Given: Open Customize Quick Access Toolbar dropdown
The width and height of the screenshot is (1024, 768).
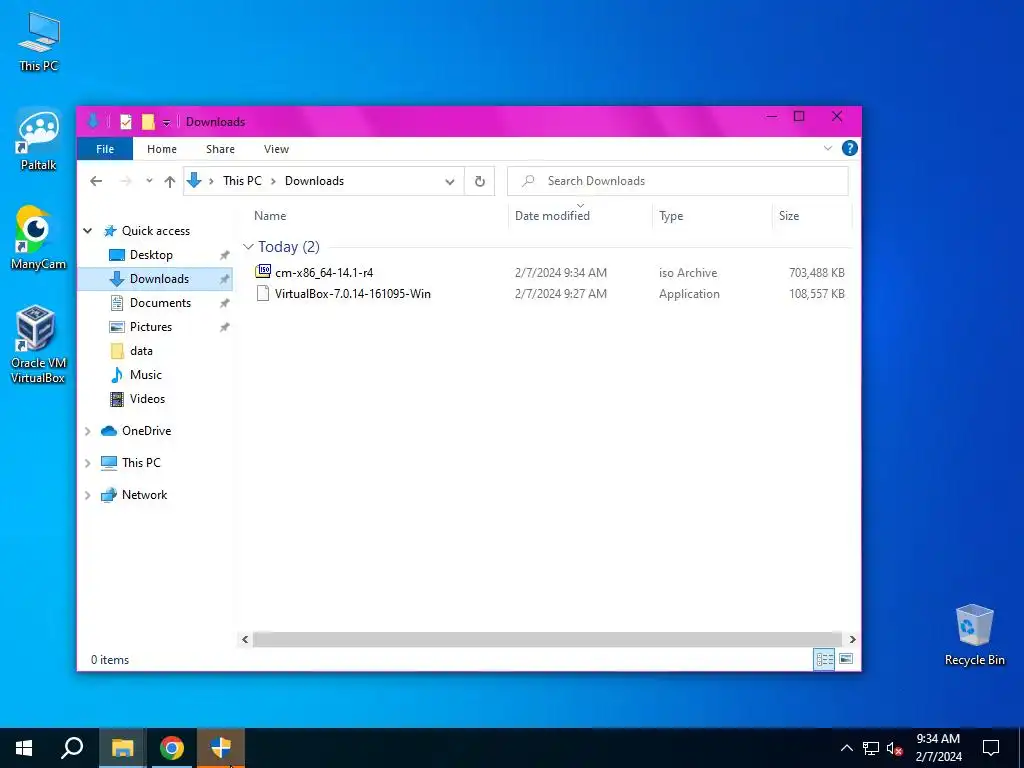Looking at the screenshot, I should pos(167,122).
